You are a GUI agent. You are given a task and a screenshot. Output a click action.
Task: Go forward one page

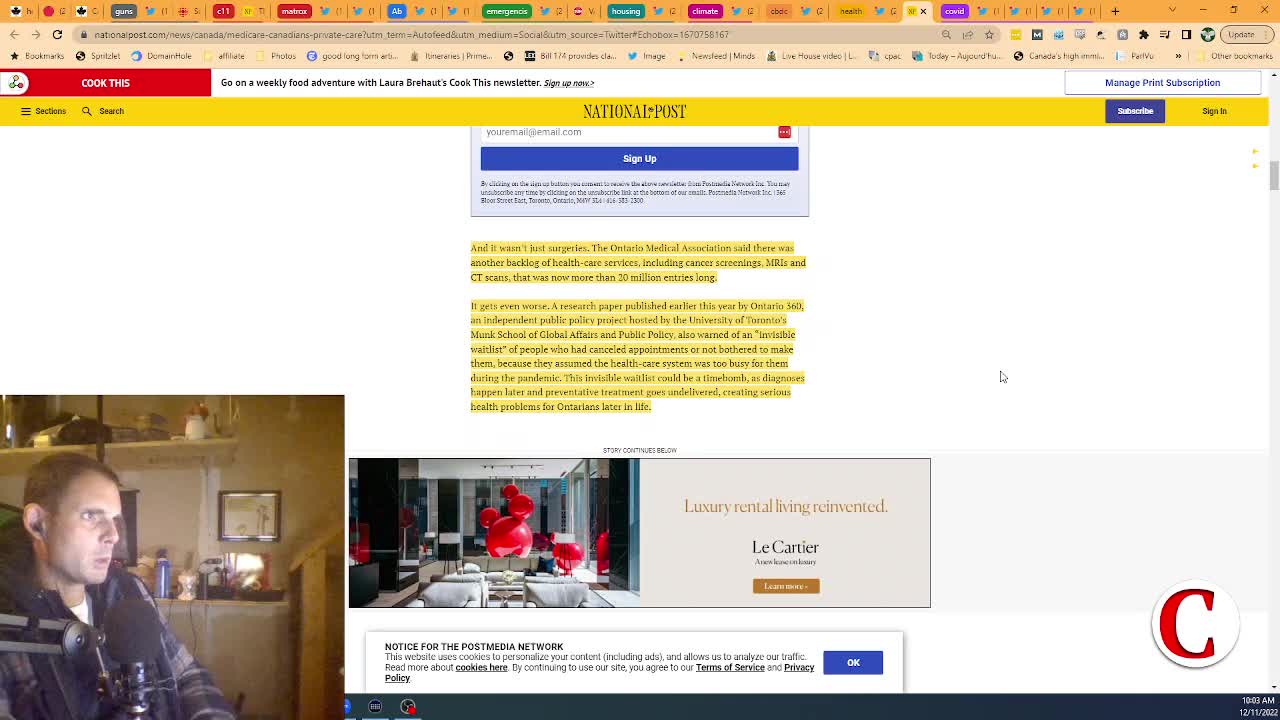pos(36,34)
